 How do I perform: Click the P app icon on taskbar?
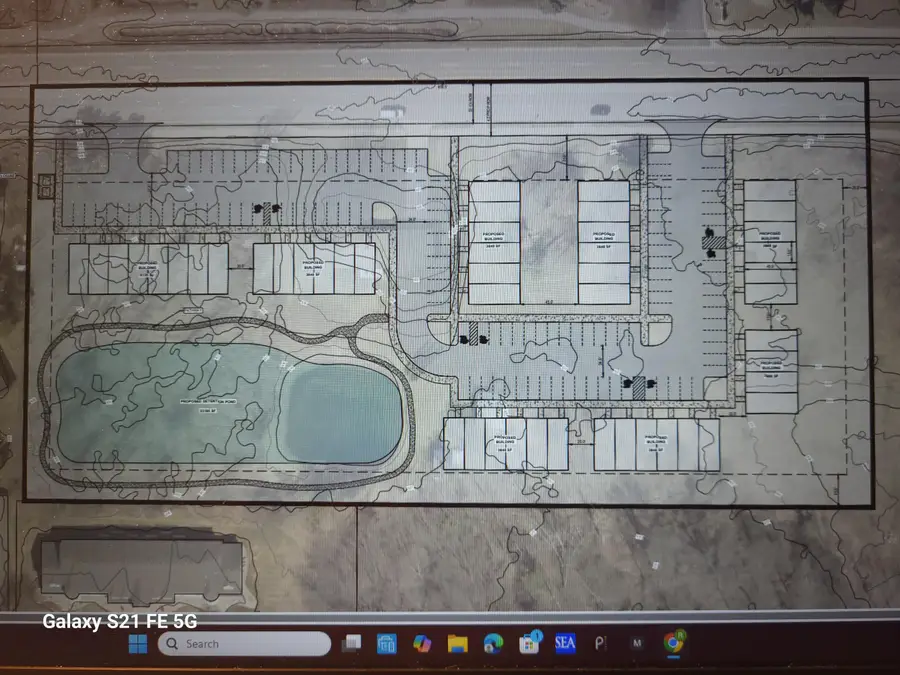[x=601, y=643]
